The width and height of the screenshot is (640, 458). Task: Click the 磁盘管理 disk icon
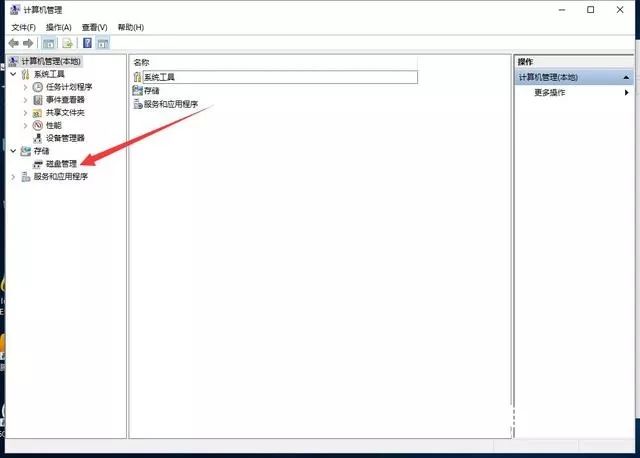pos(38,164)
